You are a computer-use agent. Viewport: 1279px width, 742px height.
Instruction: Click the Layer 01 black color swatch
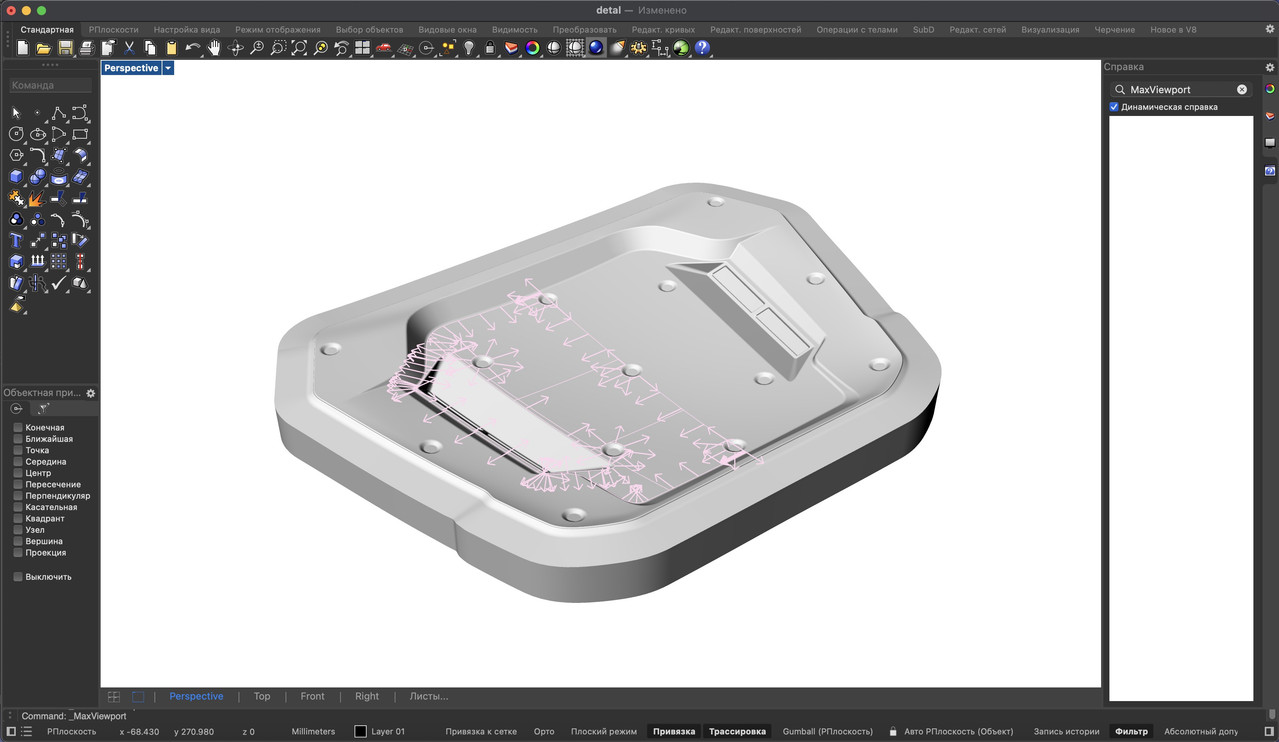tap(361, 732)
